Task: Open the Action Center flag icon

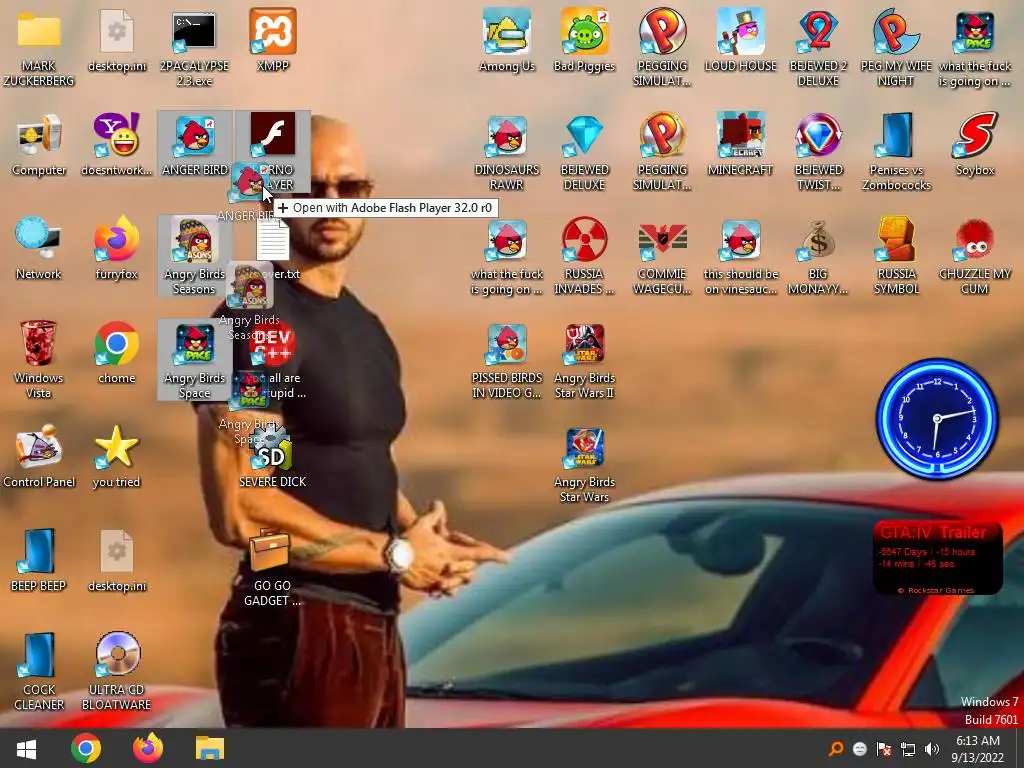Action: tap(884, 749)
